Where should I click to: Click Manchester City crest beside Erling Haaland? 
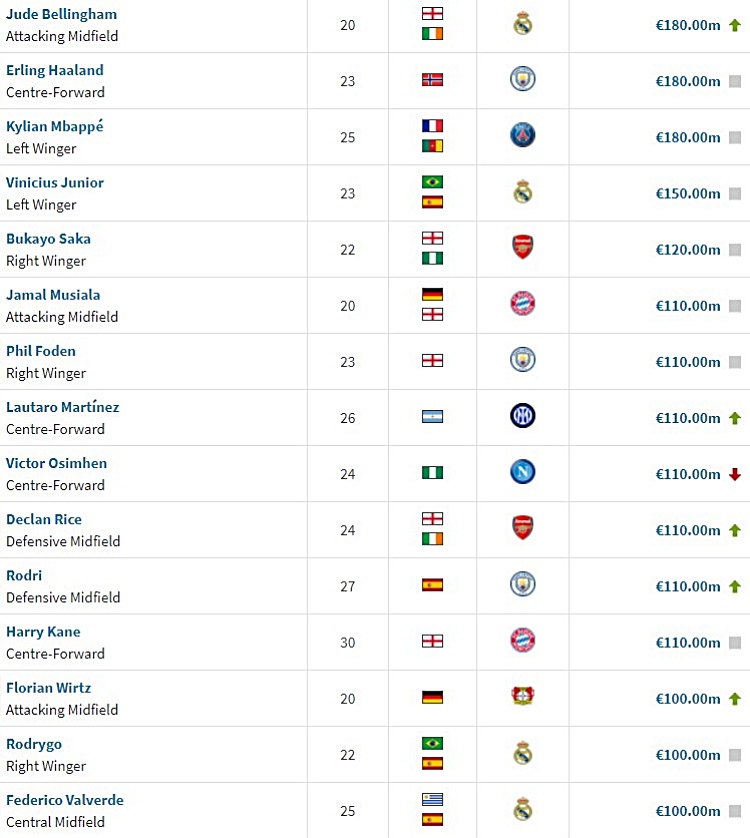click(x=522, y=79)
